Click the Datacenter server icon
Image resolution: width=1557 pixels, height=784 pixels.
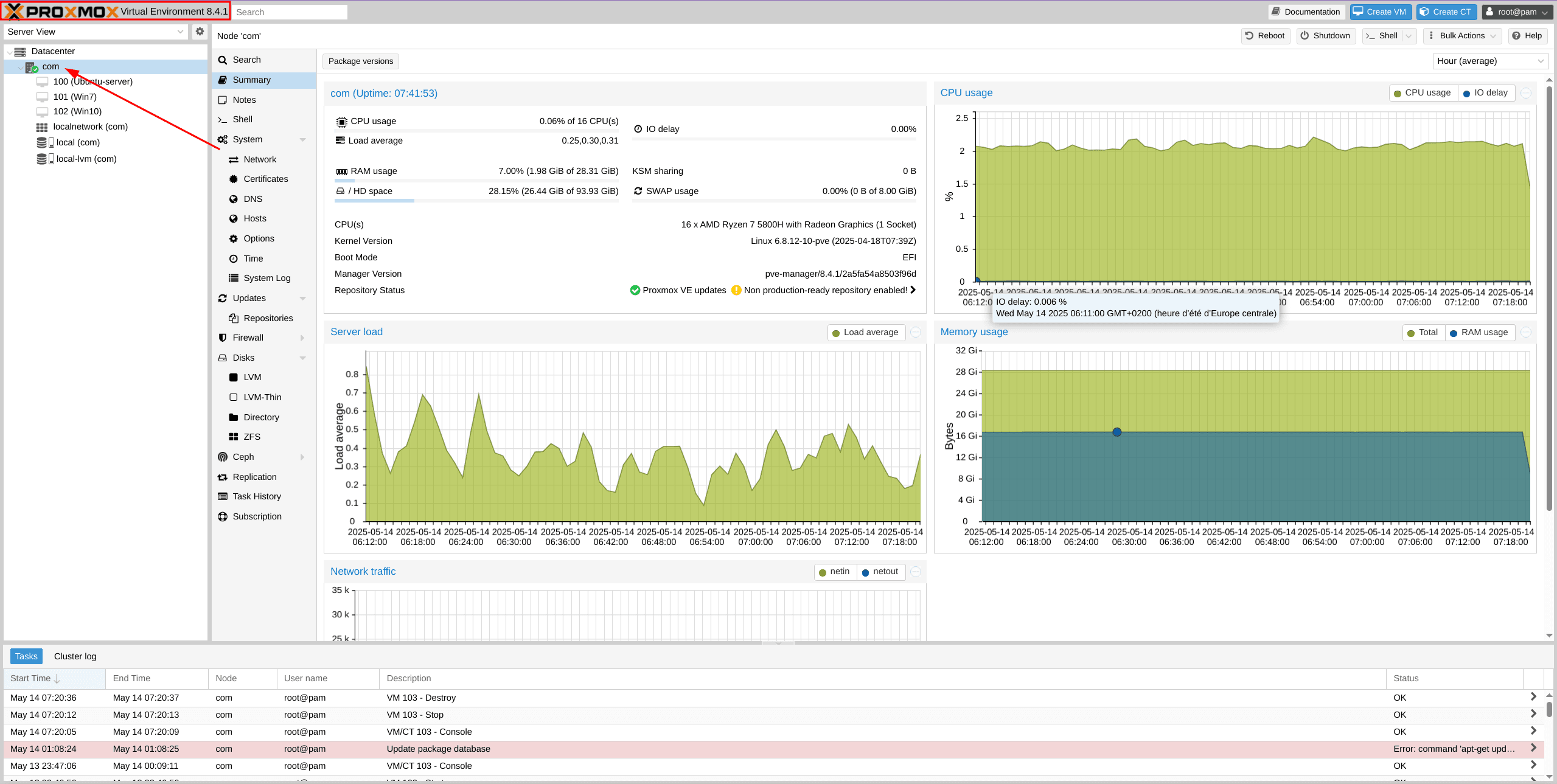pyautogui.click(x=20, y=52)
